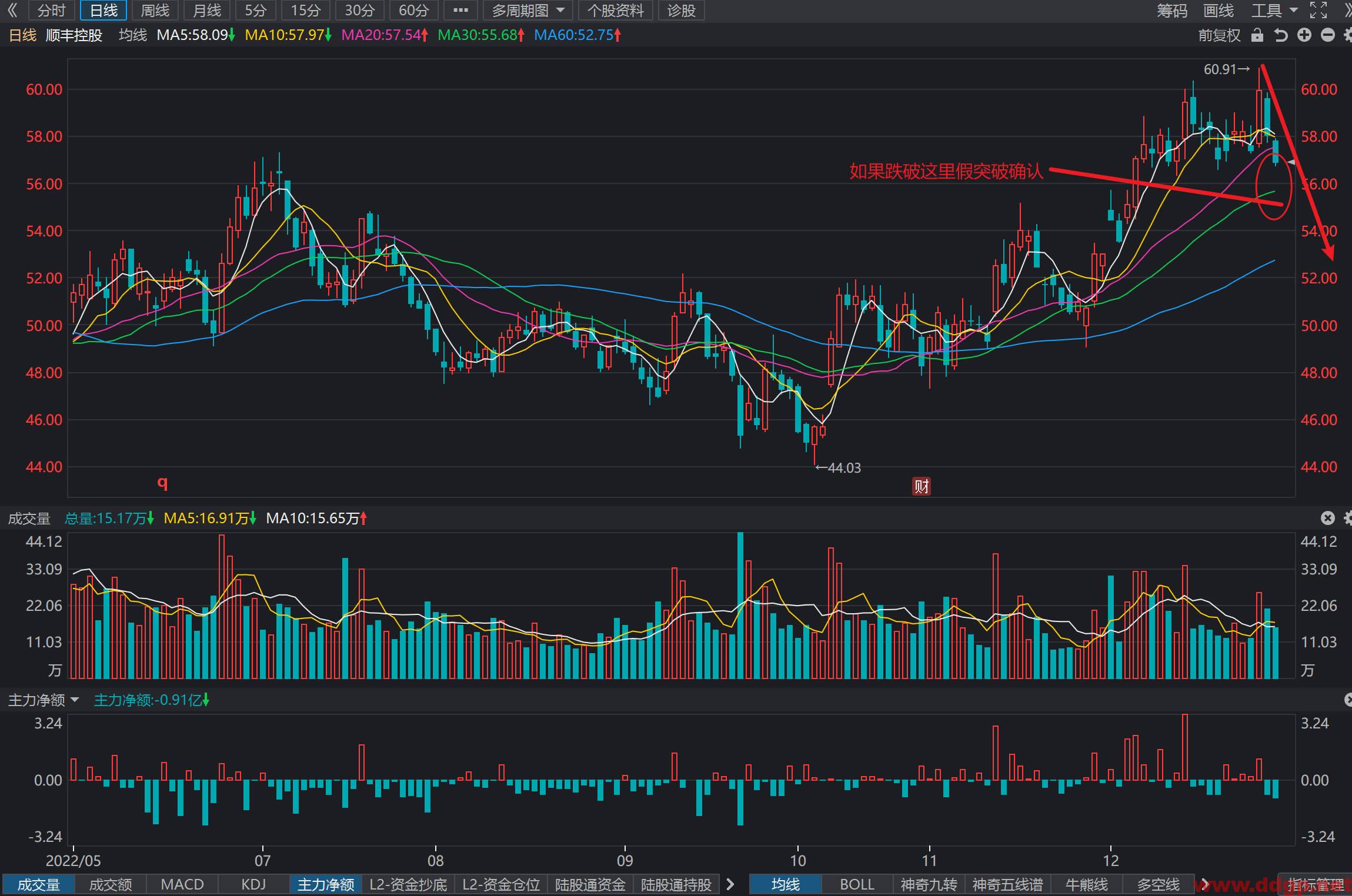1352x896 pixels.
Task: Select the 成交额 indicator tab
Action: pos(111,884)
